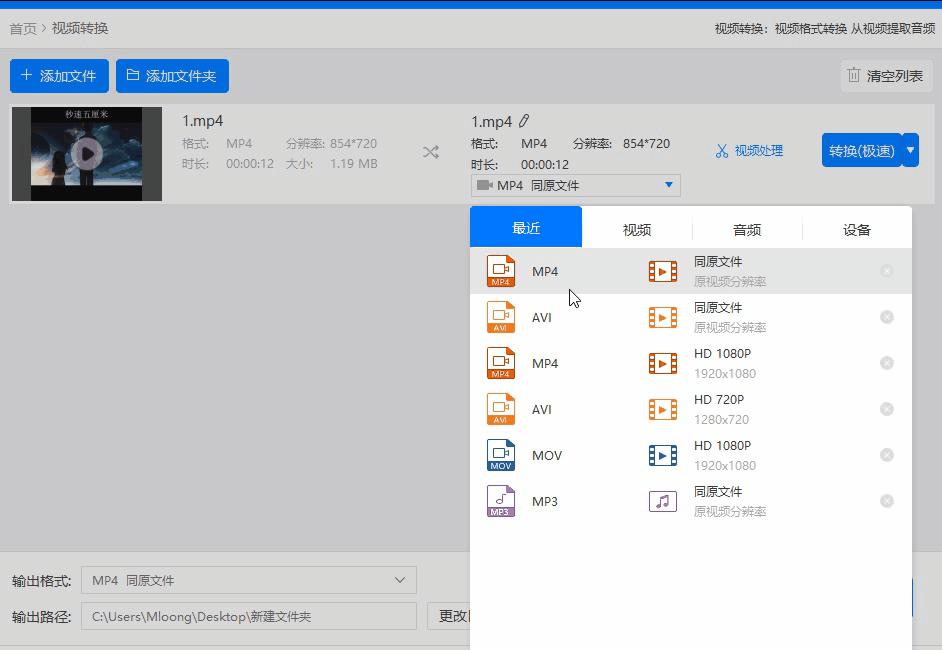Remove the MOV preset with its x icon

point(887,455)
